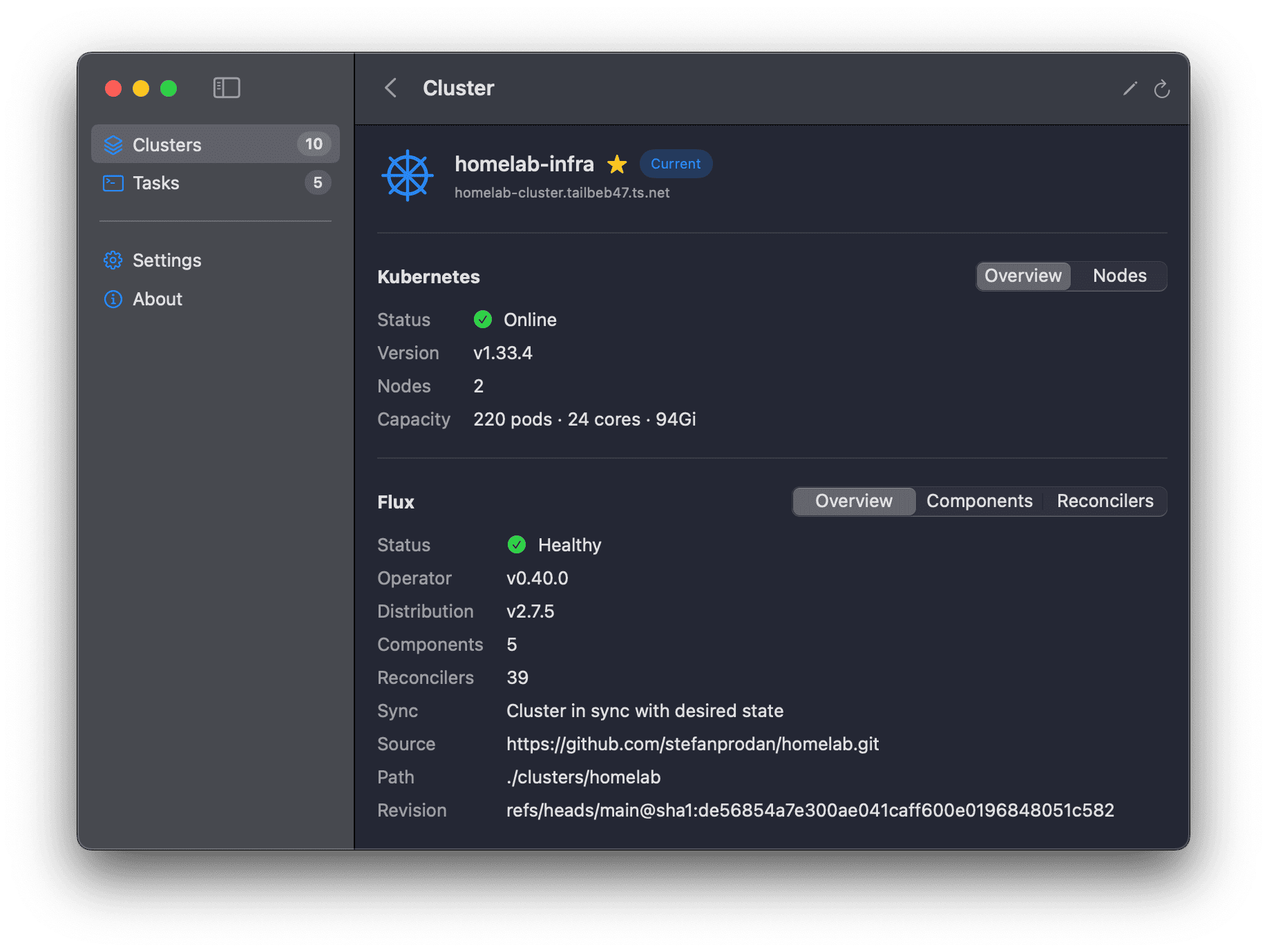Click the edit pencil icon
This screenshot has height=952, width=1267.
pos(1130,88)
